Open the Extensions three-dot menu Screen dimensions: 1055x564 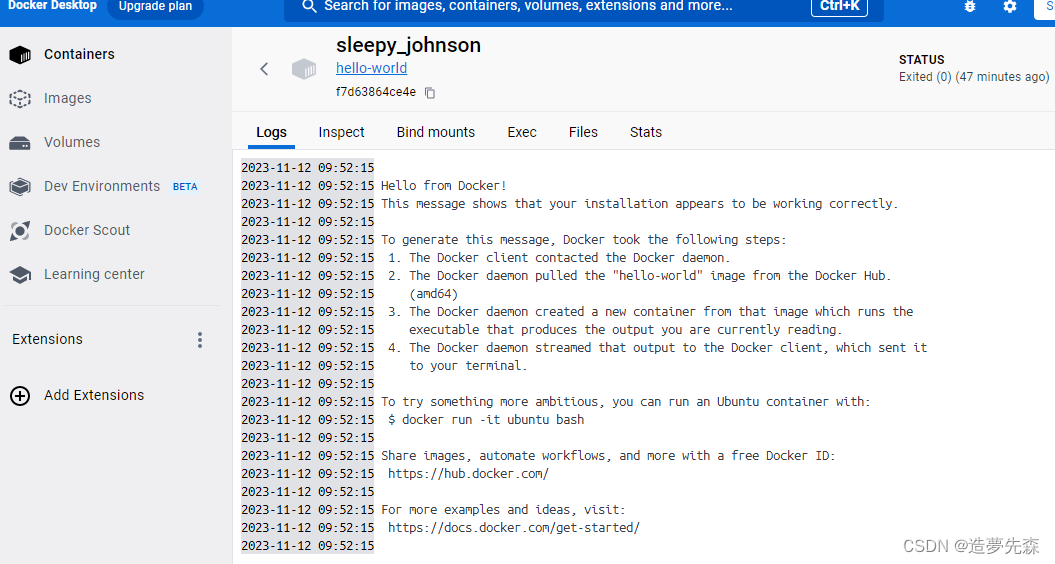click(200, 340)
